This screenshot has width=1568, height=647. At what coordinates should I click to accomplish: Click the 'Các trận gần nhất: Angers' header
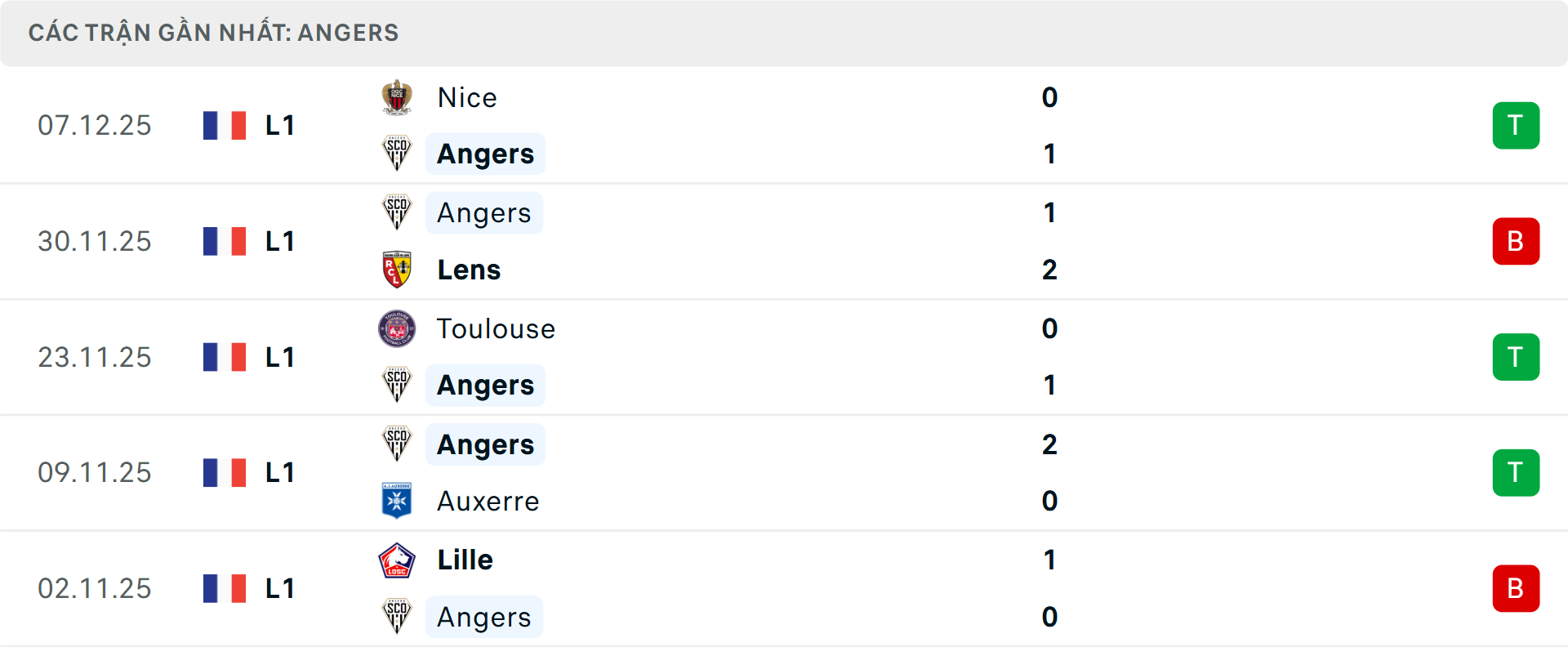pos(214,33)
